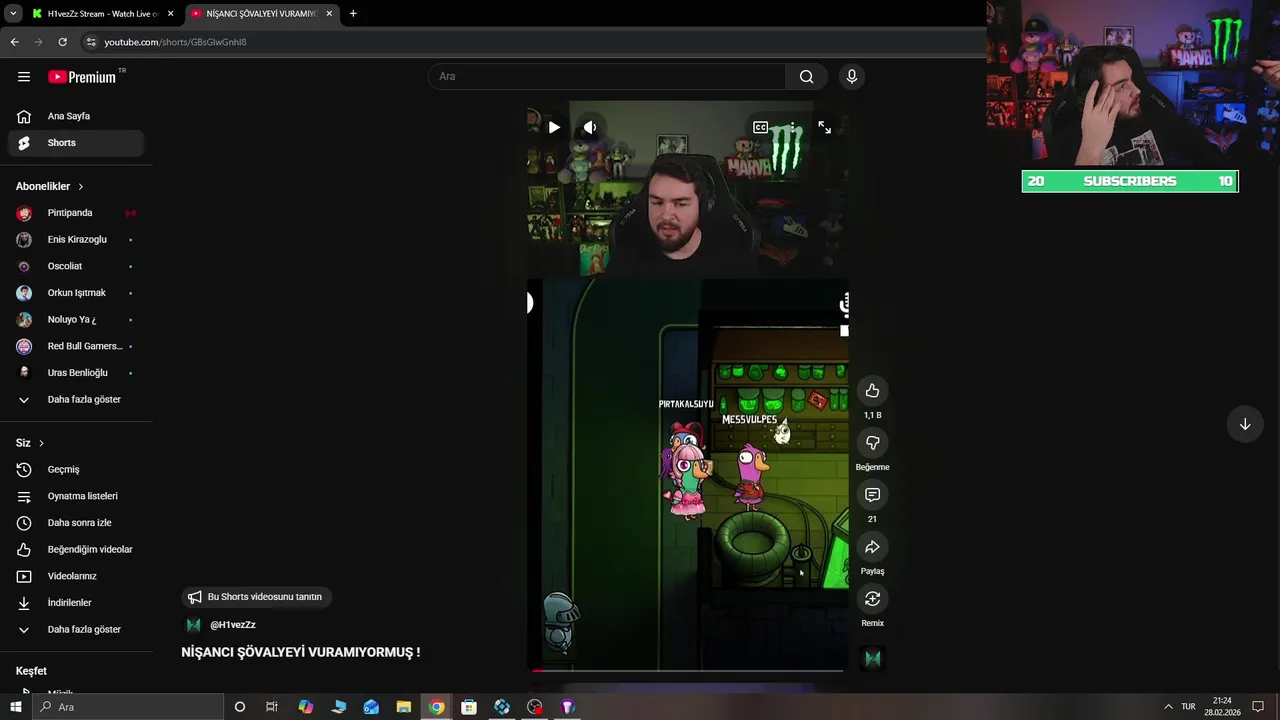
Task: Launch Copilot from the taskbar
Action: (306, 707)
